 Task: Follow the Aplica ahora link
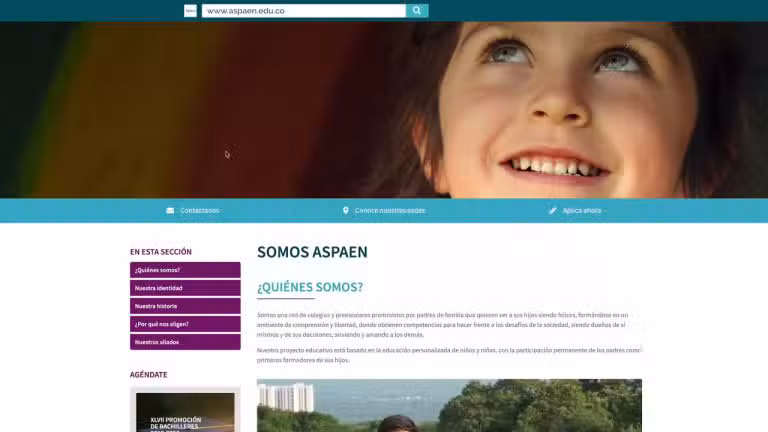pyautogui.click(x=583, y=211)
